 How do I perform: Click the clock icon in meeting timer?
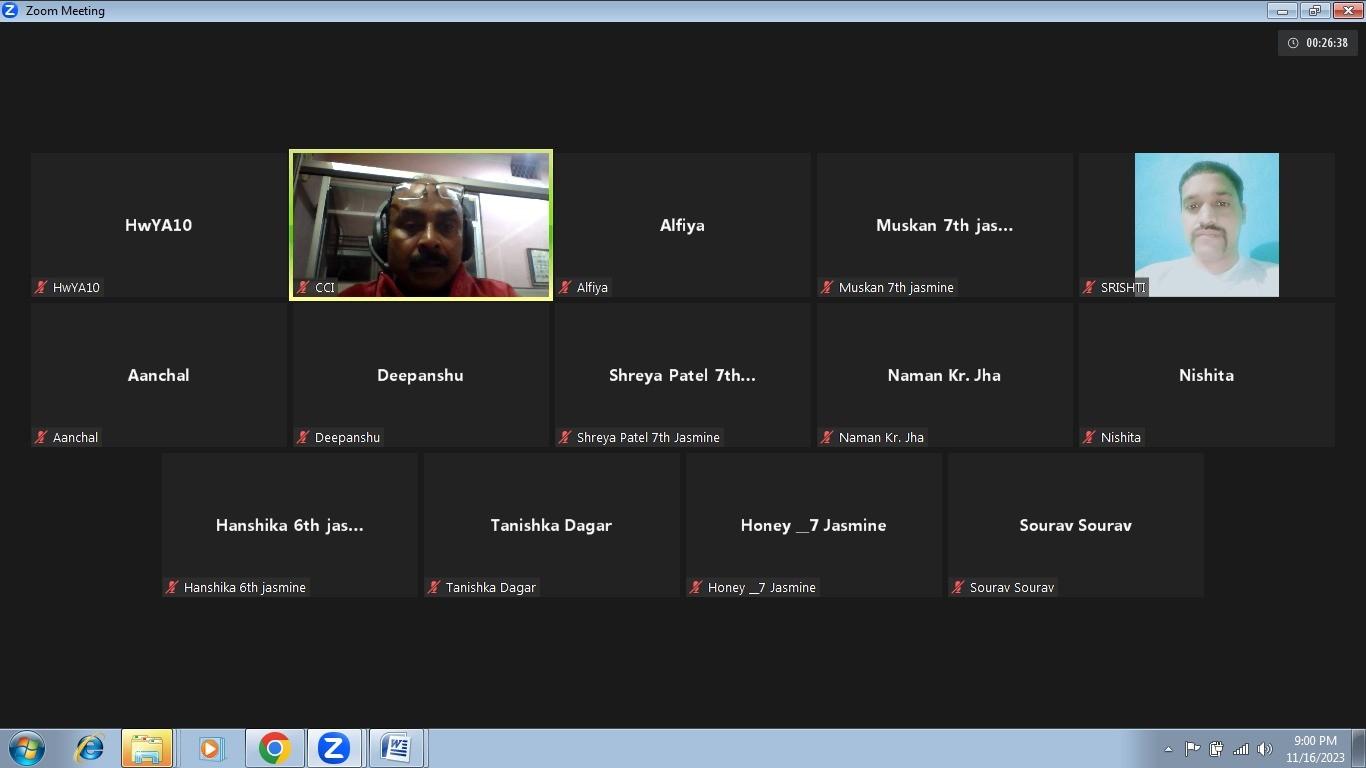(x=1293, y=43)
